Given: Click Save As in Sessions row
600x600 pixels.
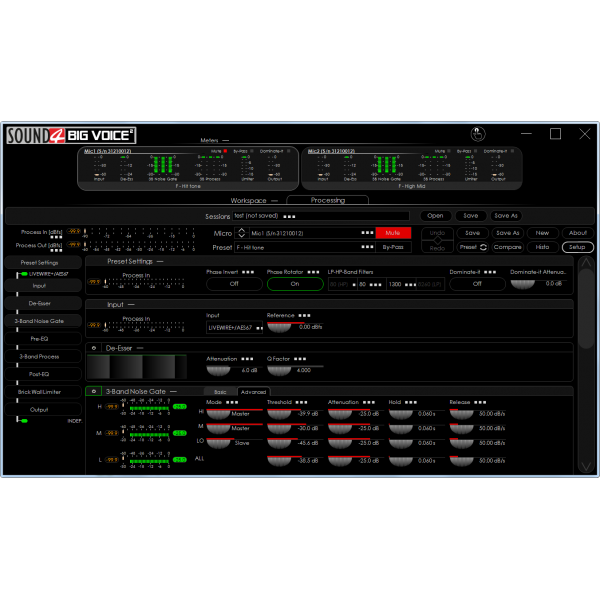Looking at the screenshot, I should point(506,216).
